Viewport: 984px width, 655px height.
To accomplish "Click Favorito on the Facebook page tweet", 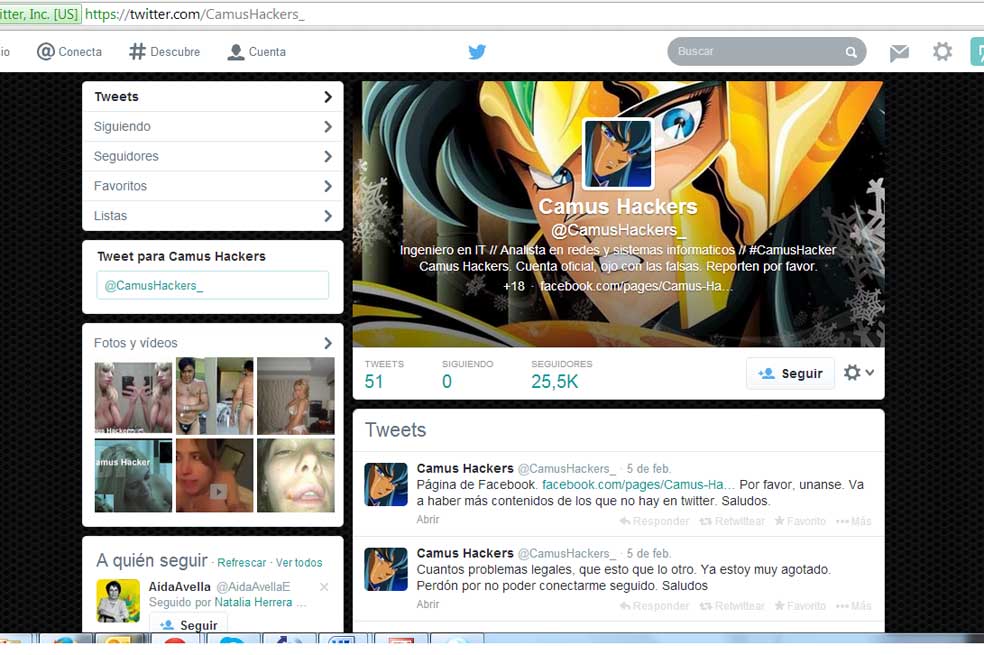I will (800, 521).
